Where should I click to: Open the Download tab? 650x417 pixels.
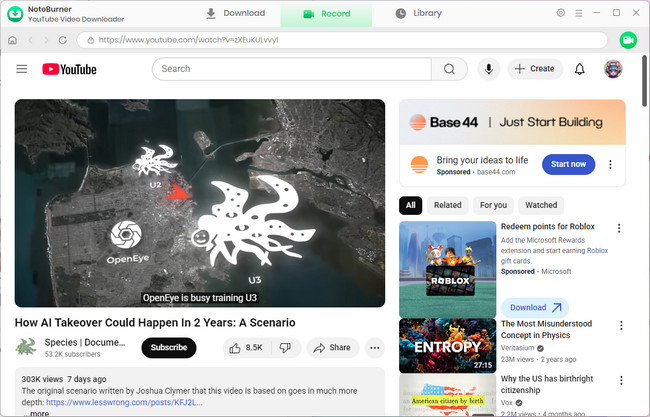point(235,13)
